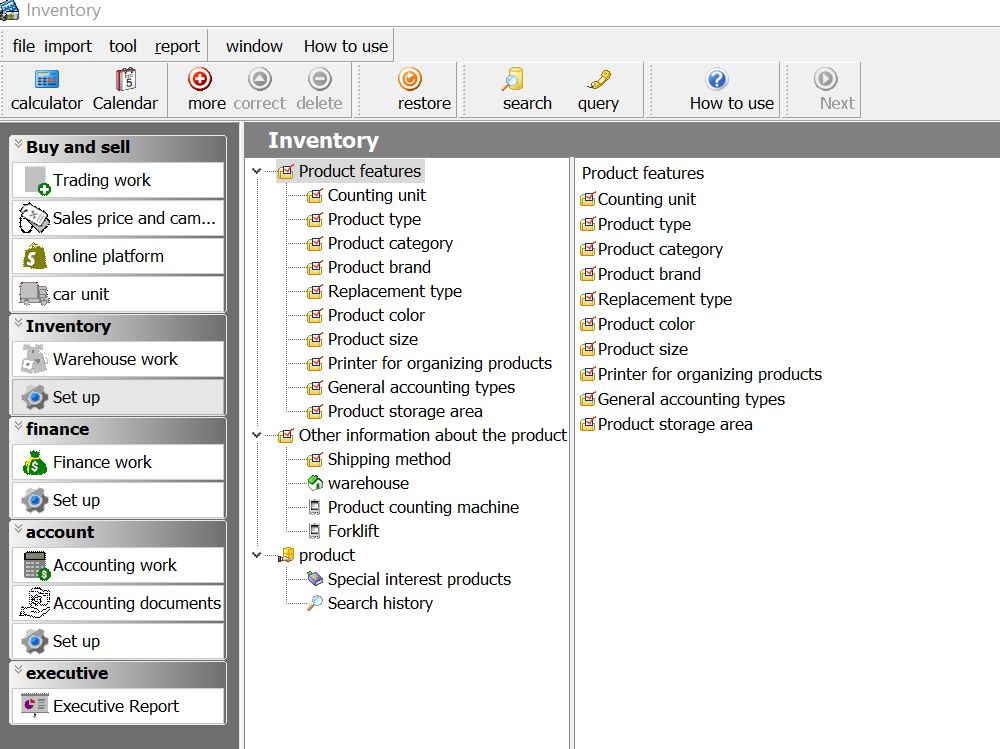Open the Calendar from the toolbar

(x=125, y=80)
